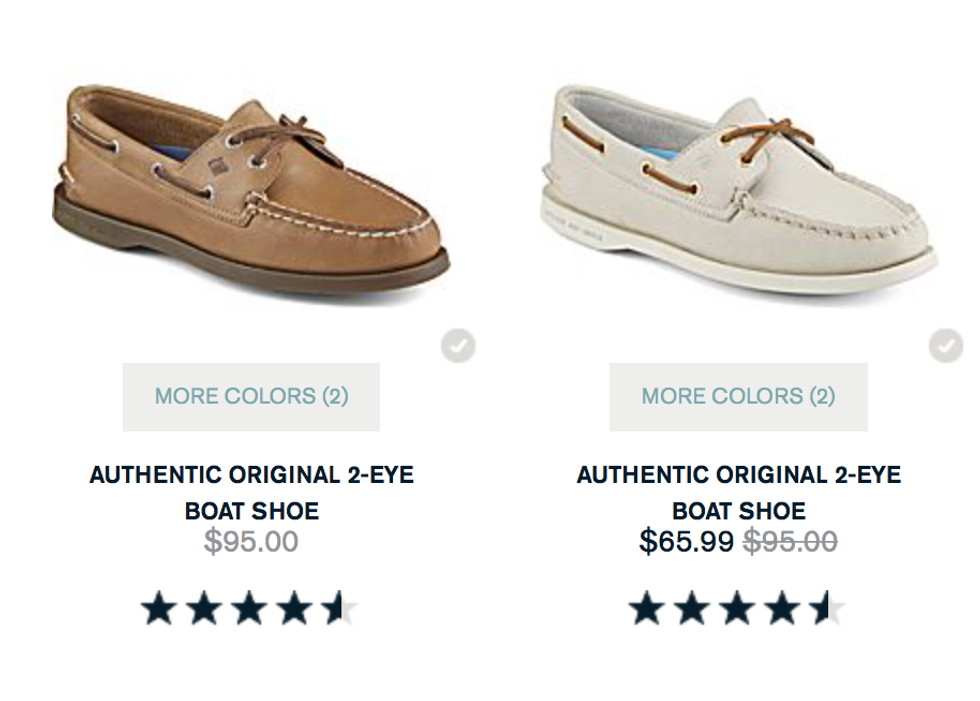
Task: Open the Authentic Original 2-Eye title priced $95.00
Action: pos(251,492)
